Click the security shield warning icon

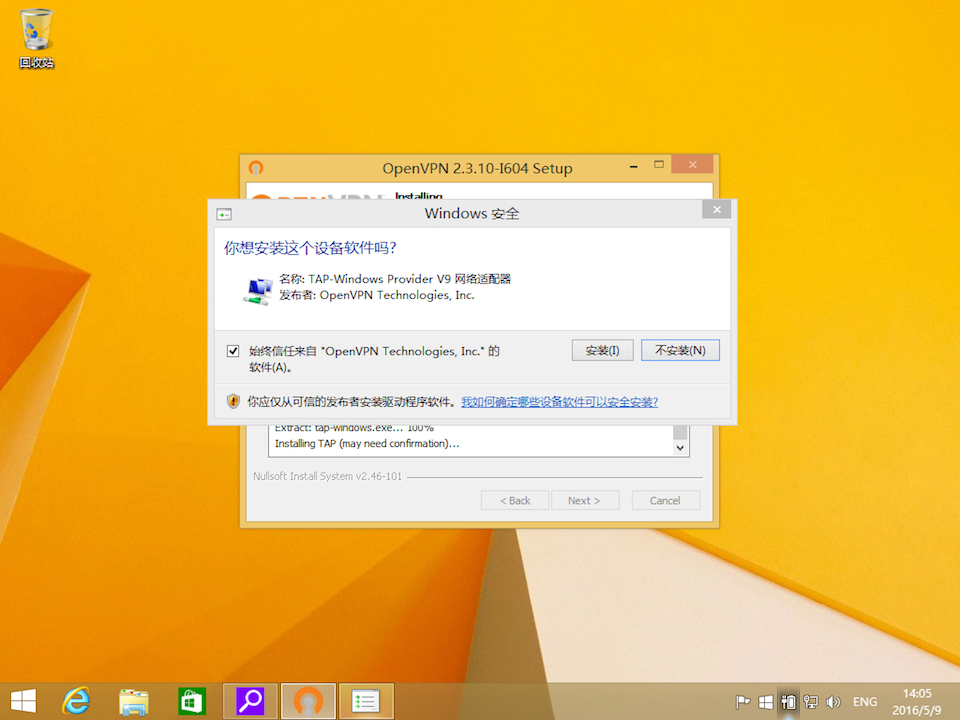(233, 402)
